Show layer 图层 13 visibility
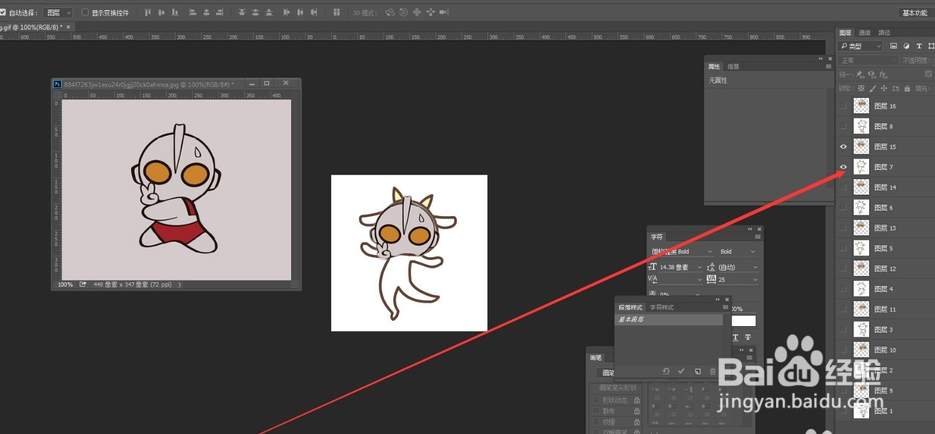Image resolution: width=935 pixels, height=434 pixels. click(843, 228)
